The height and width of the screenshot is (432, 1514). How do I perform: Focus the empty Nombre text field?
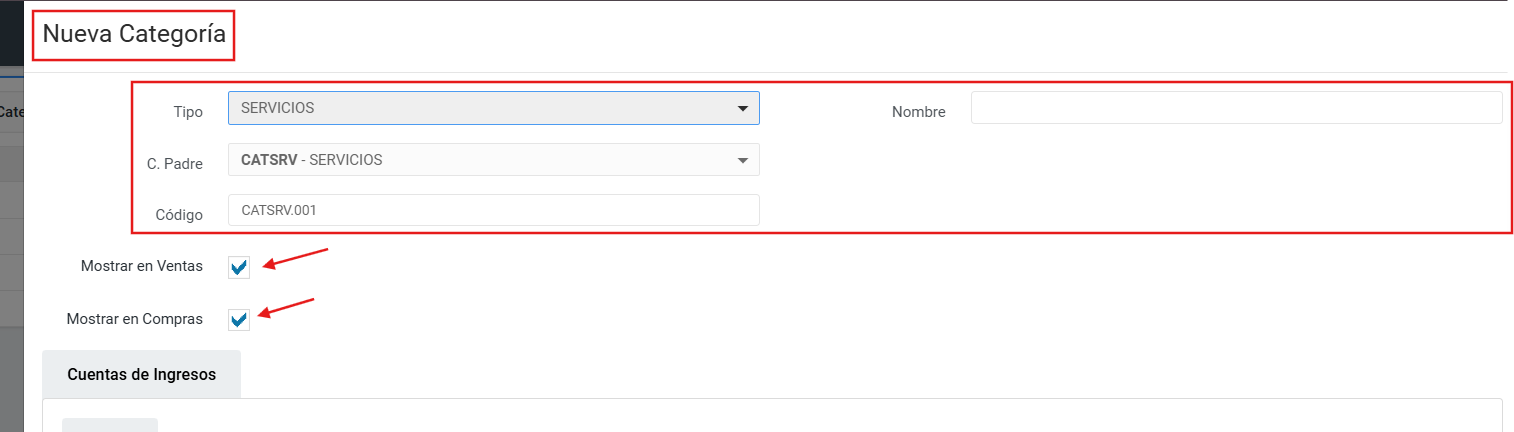click(1236, 108)
